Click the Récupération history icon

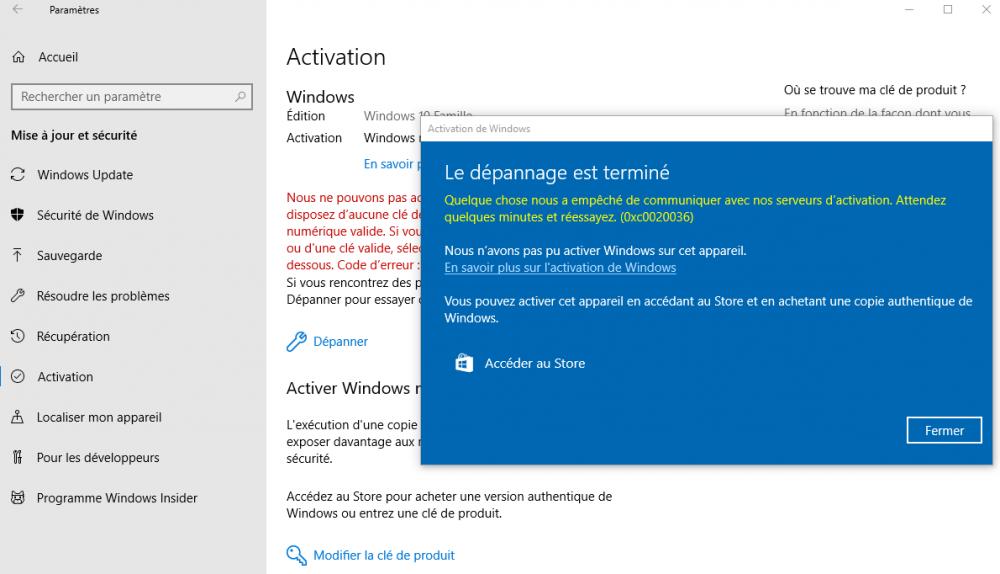click(18, 335)
